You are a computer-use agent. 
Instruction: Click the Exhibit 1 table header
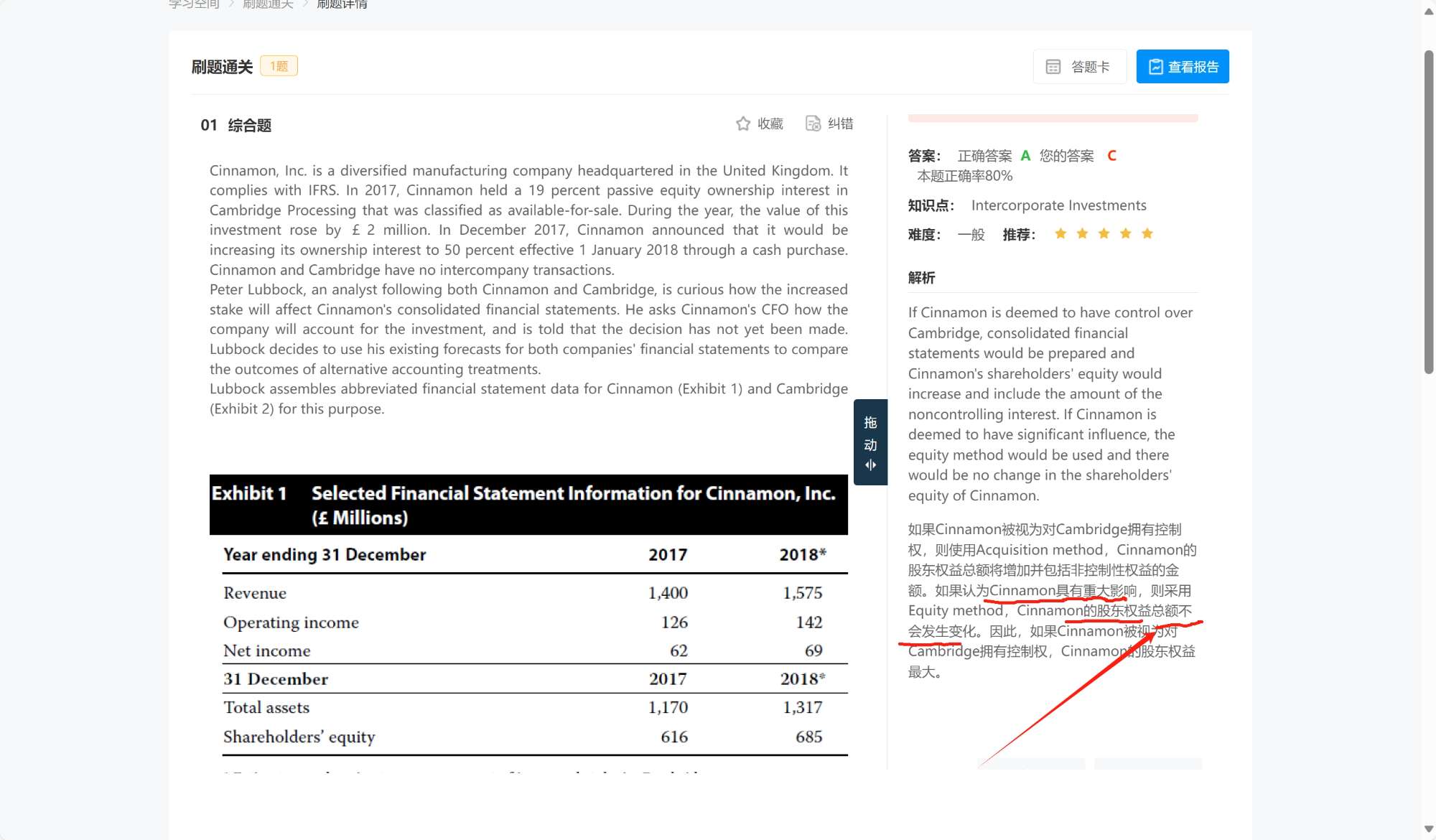528,505
